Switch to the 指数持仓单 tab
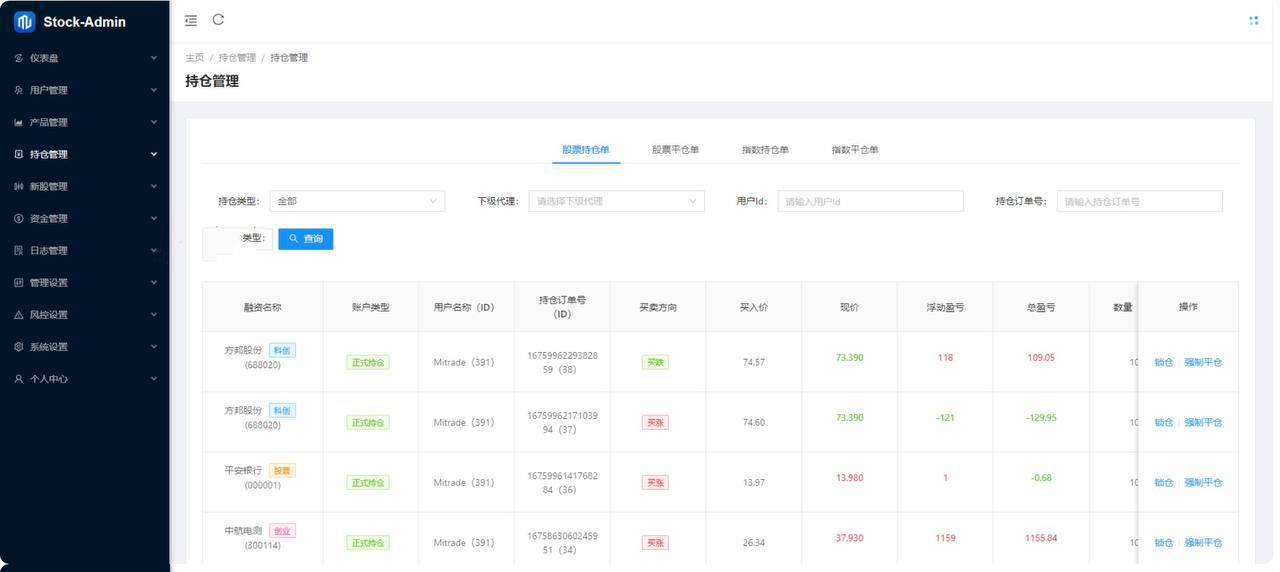 tap(765, 150)
